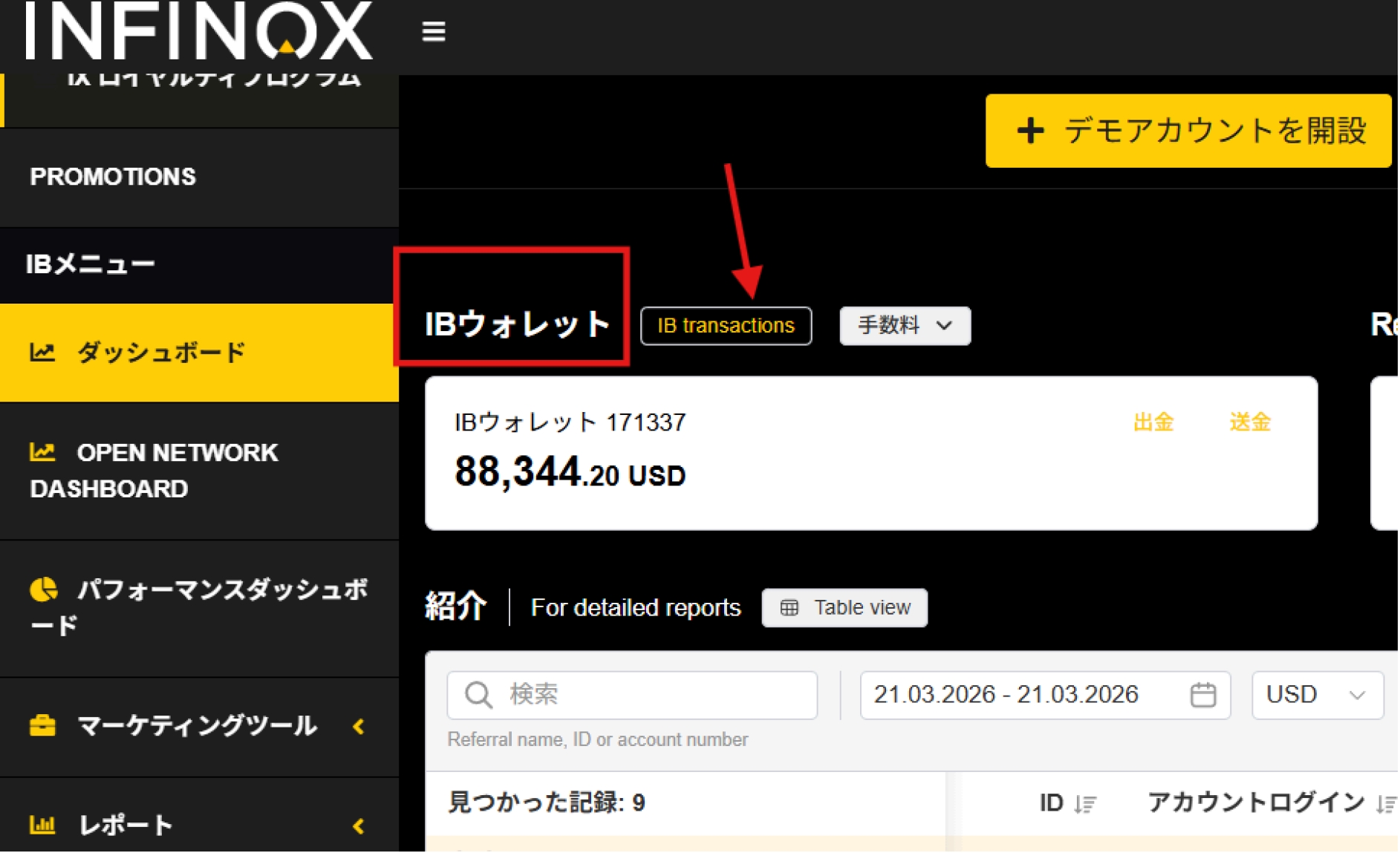Open the OPEN NETWORK DASHBOARD item
Image resolution: width=1400 pixels, height=853 pixels.
pyautogui.click(x=199, y=471)
